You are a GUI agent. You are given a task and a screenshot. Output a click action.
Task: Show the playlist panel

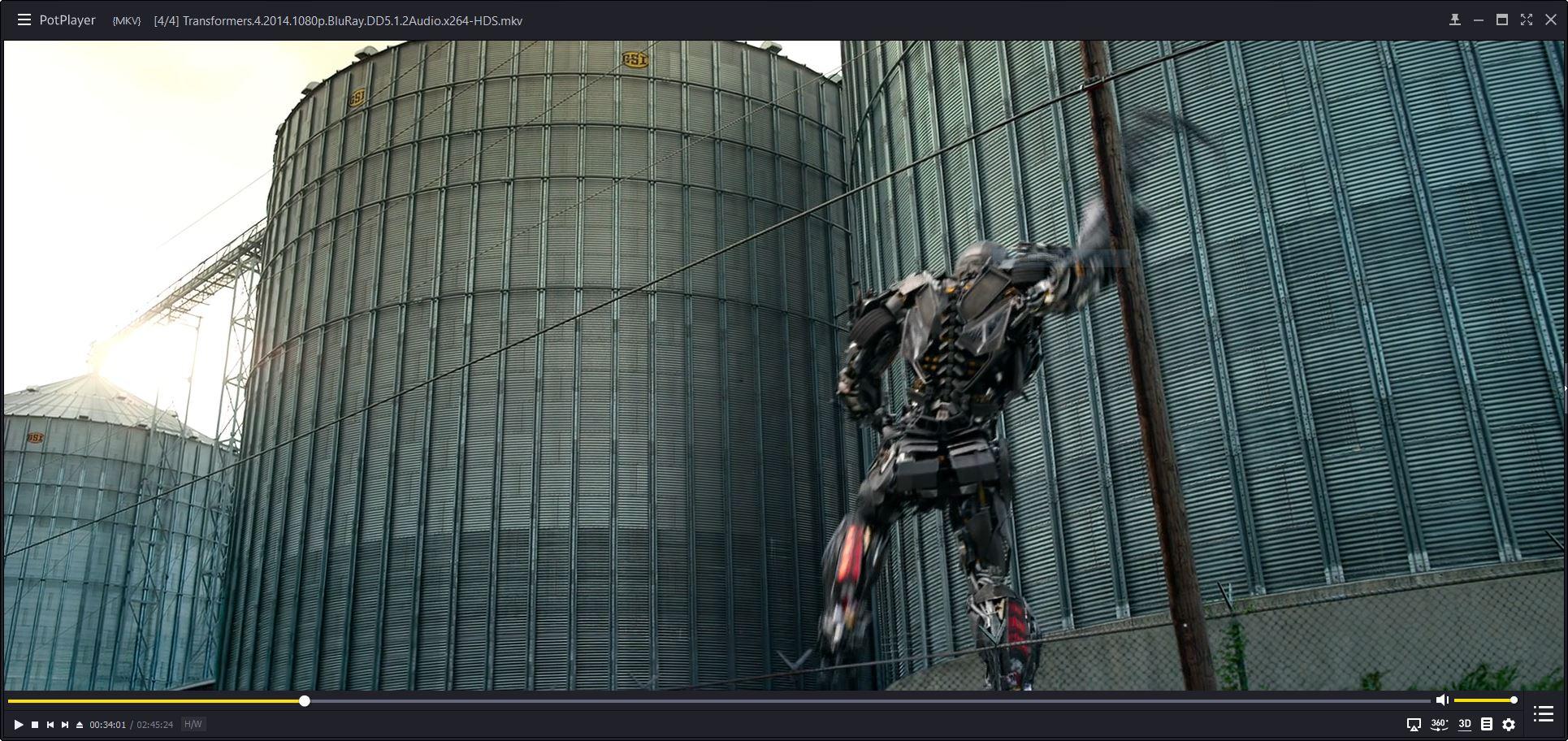click(1543, 714)
